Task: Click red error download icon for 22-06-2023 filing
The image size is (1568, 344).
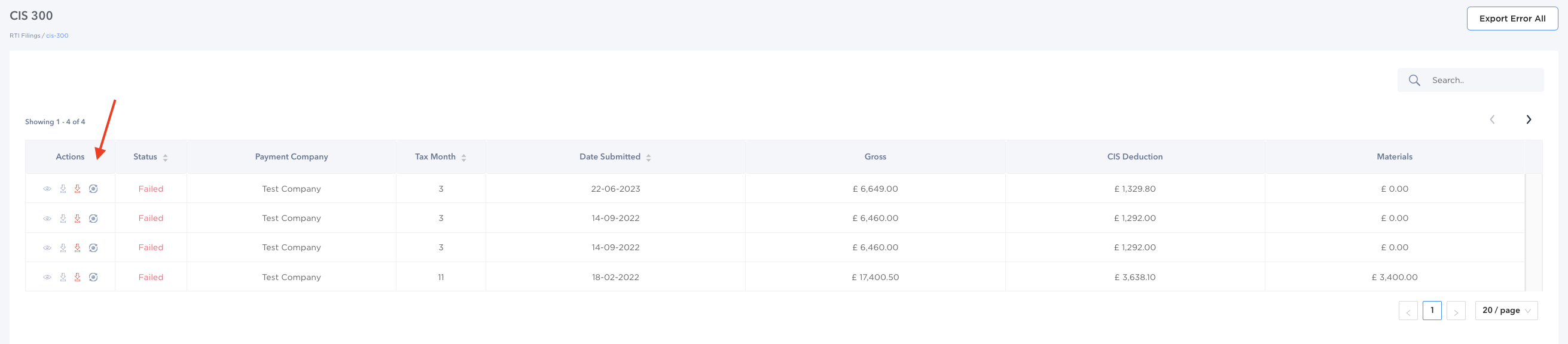Action: [x=77, y=189]
